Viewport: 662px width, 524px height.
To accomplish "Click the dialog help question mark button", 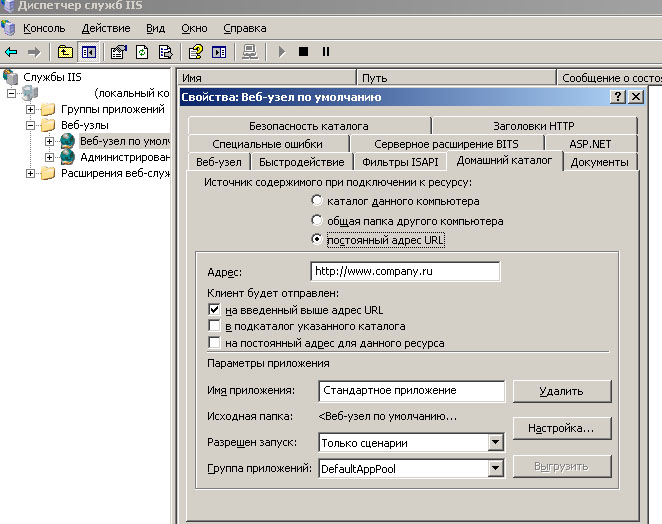I will (x=618, y=97).
